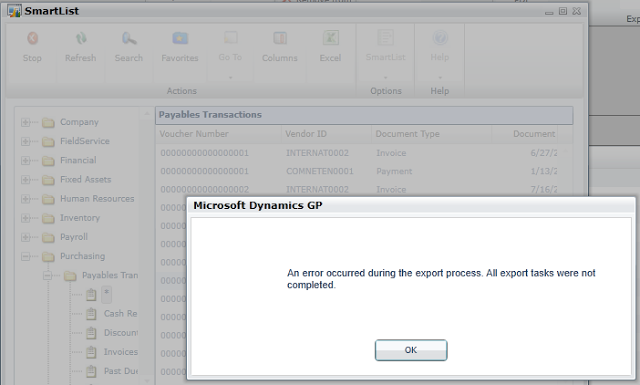Maximize the SmartList window
640x385 pixels.
563,11
